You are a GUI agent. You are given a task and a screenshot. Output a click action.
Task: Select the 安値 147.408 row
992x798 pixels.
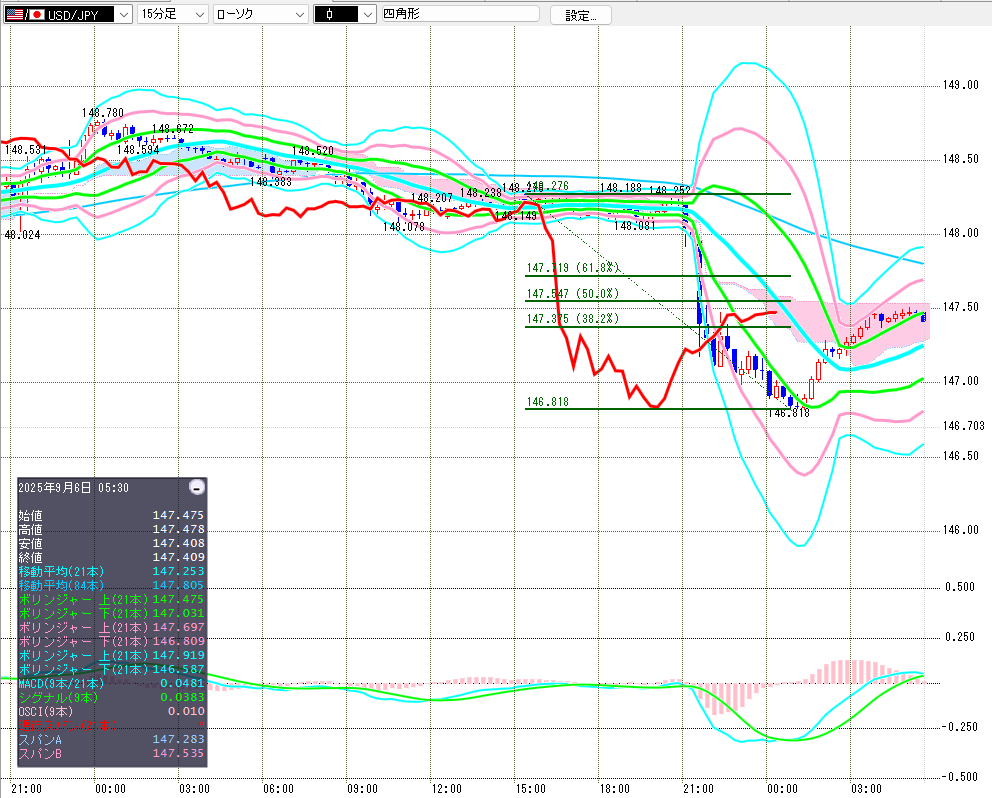111,544
